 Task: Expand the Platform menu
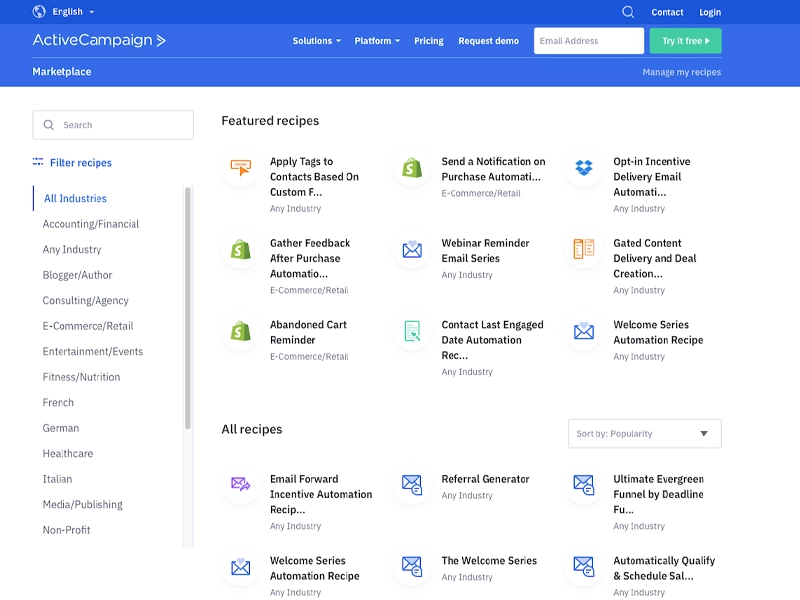(377, 41)
